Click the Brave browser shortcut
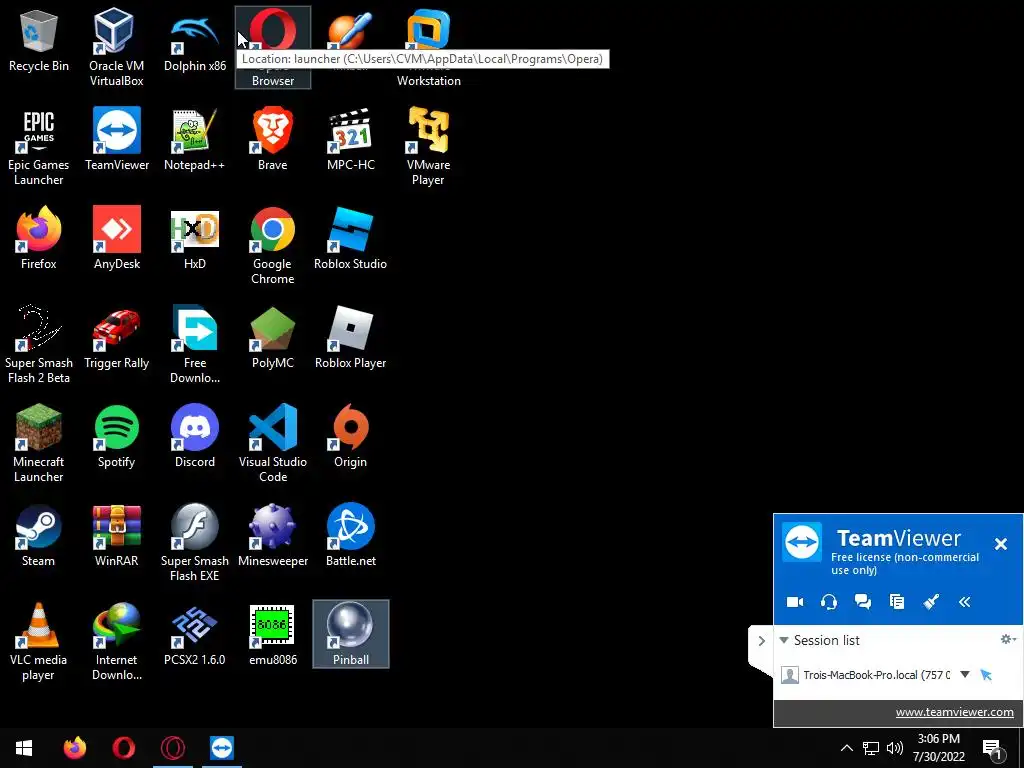Viewport: 1024px width, 768px height. click(x=273, y=140)
